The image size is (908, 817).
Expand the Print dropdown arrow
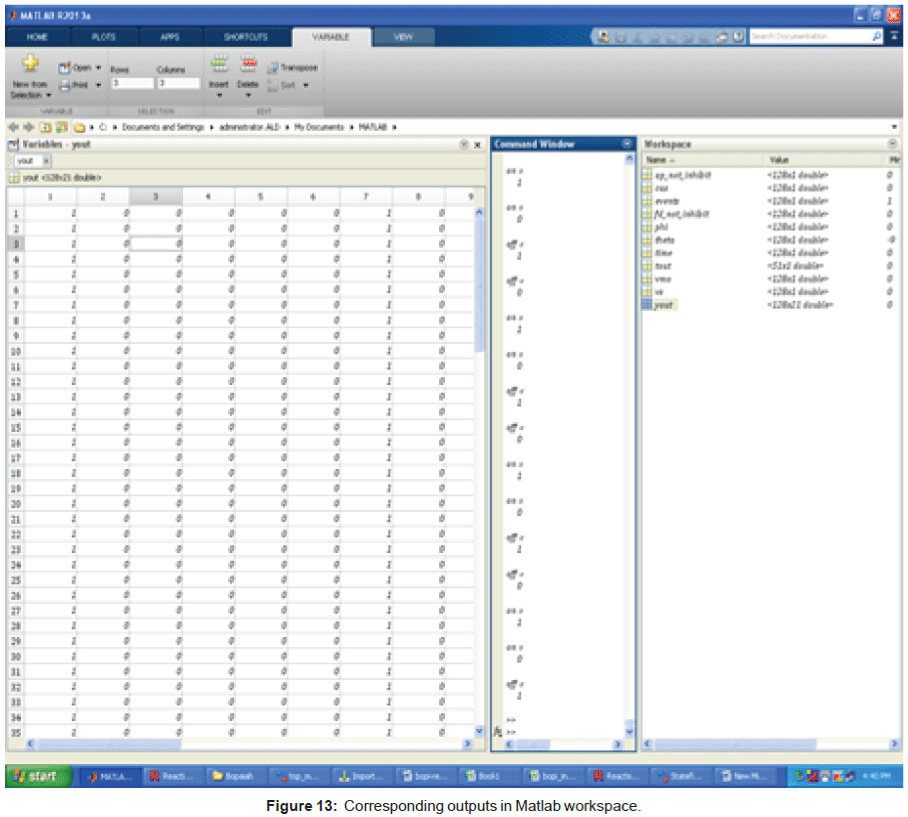(x=99, y=85)
